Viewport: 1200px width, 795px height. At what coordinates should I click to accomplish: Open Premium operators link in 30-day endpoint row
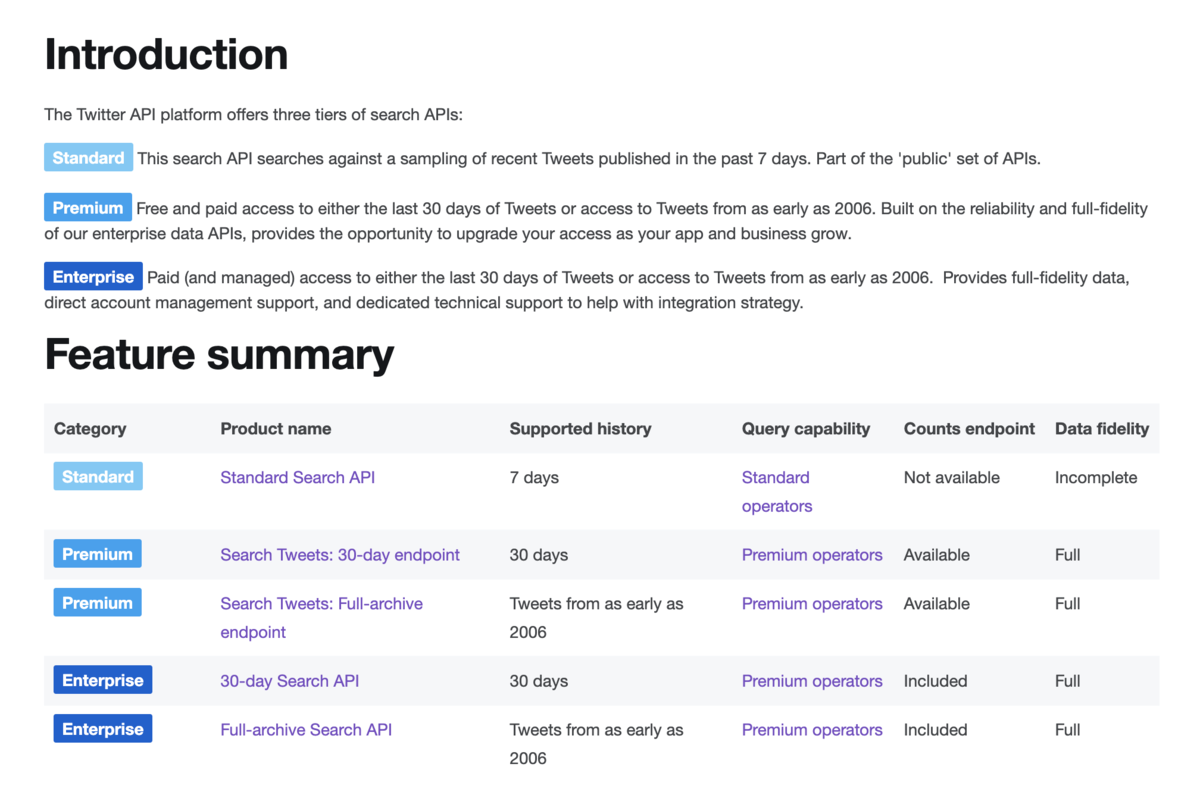pyautogui.click(x=812, y=554)
